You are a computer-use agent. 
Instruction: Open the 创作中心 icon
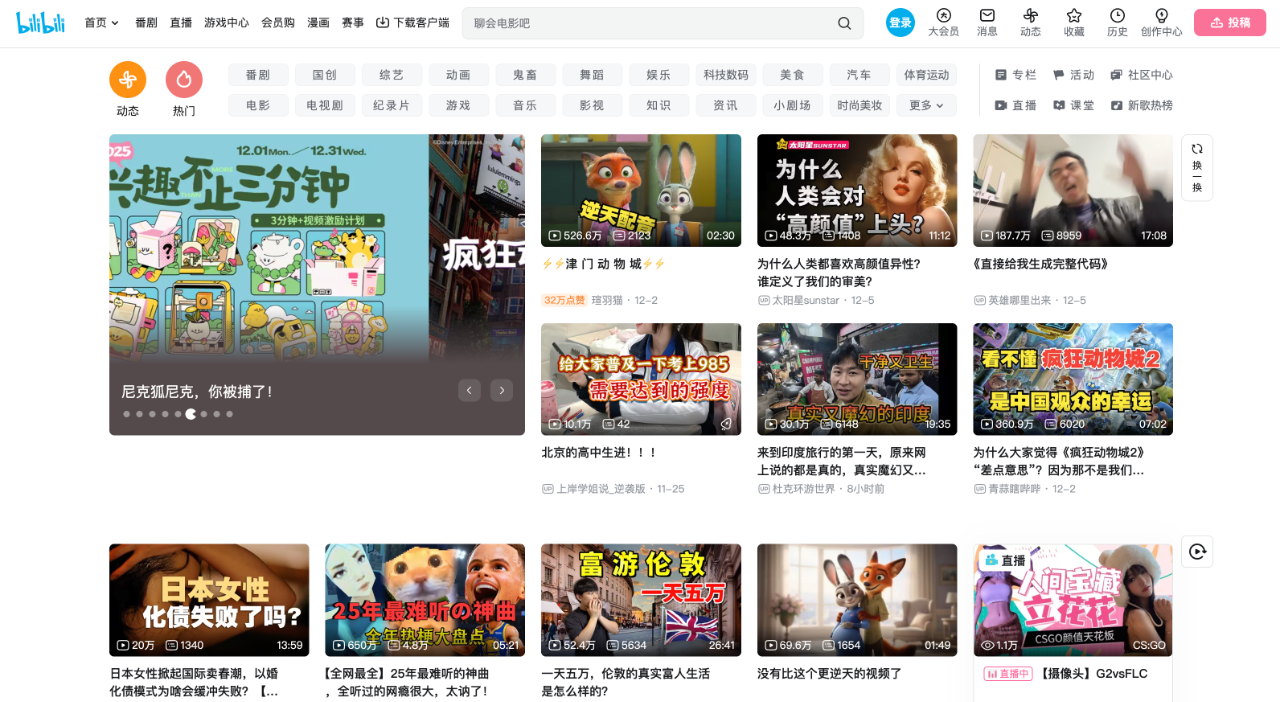click(1161, 22)
